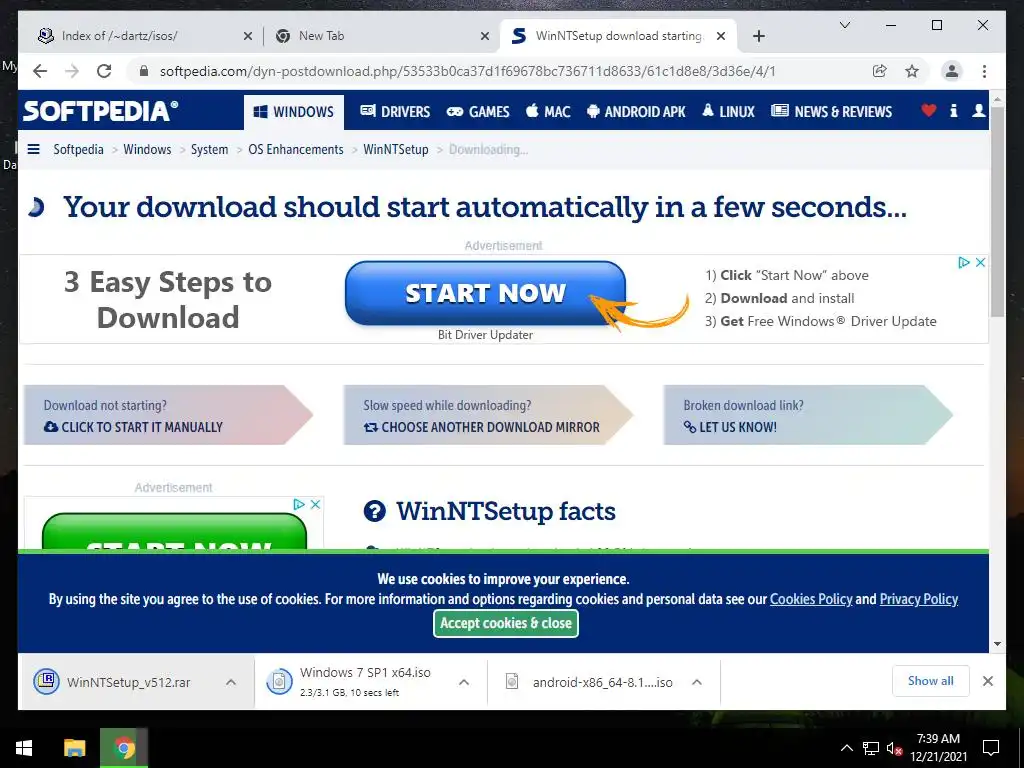The width and height of the screenshot is (1024, 768).
Task: Click the user account icon in Softpedia navbar
Action: pos(978,111)
